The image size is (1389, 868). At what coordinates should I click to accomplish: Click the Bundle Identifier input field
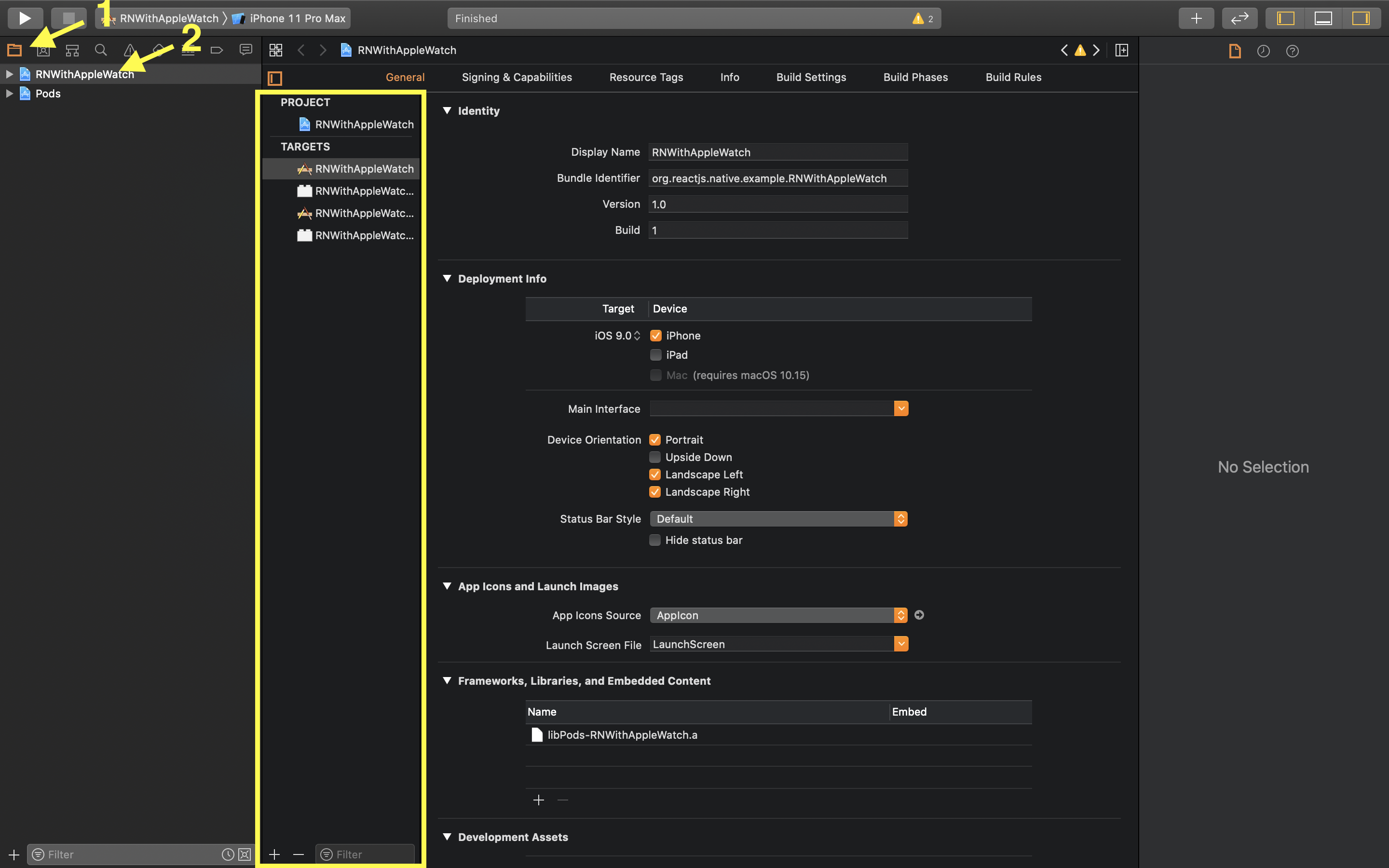point(777,178)
